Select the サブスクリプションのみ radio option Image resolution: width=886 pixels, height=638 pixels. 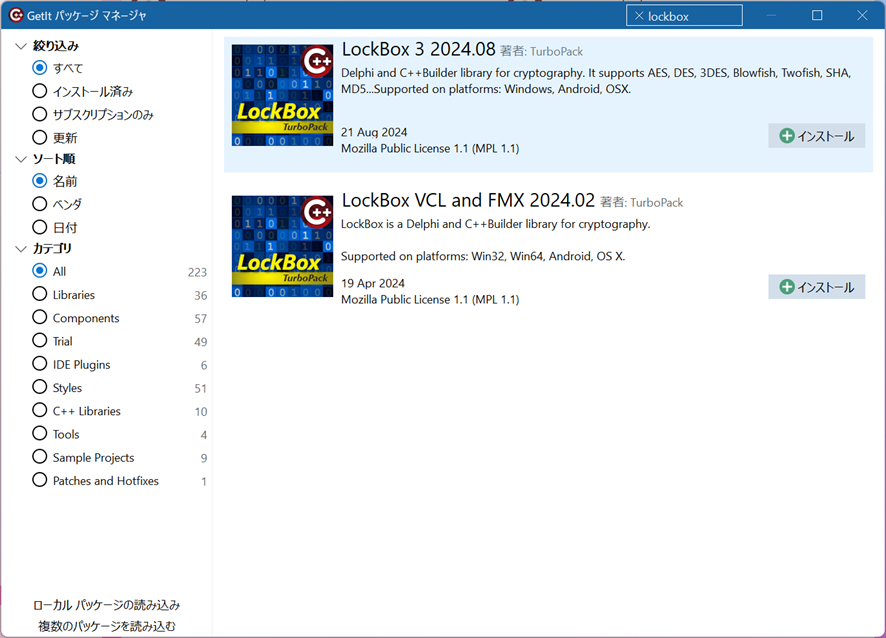coord(40,114)
